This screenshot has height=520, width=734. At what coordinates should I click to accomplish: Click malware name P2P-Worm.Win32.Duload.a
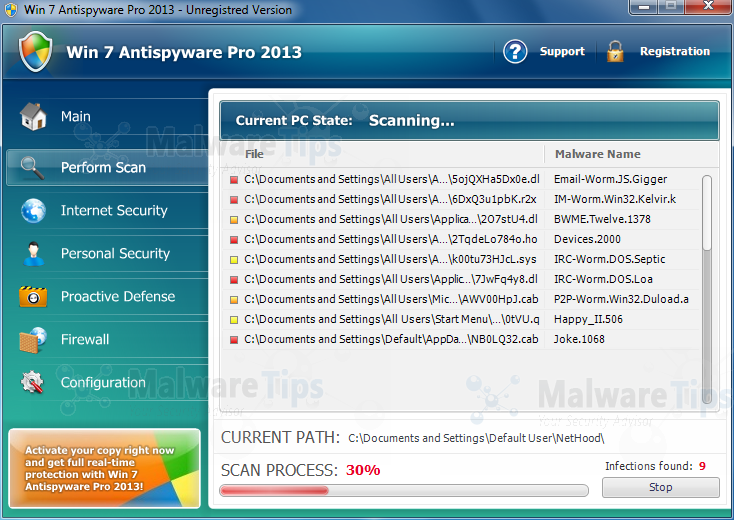coord(621,299)
